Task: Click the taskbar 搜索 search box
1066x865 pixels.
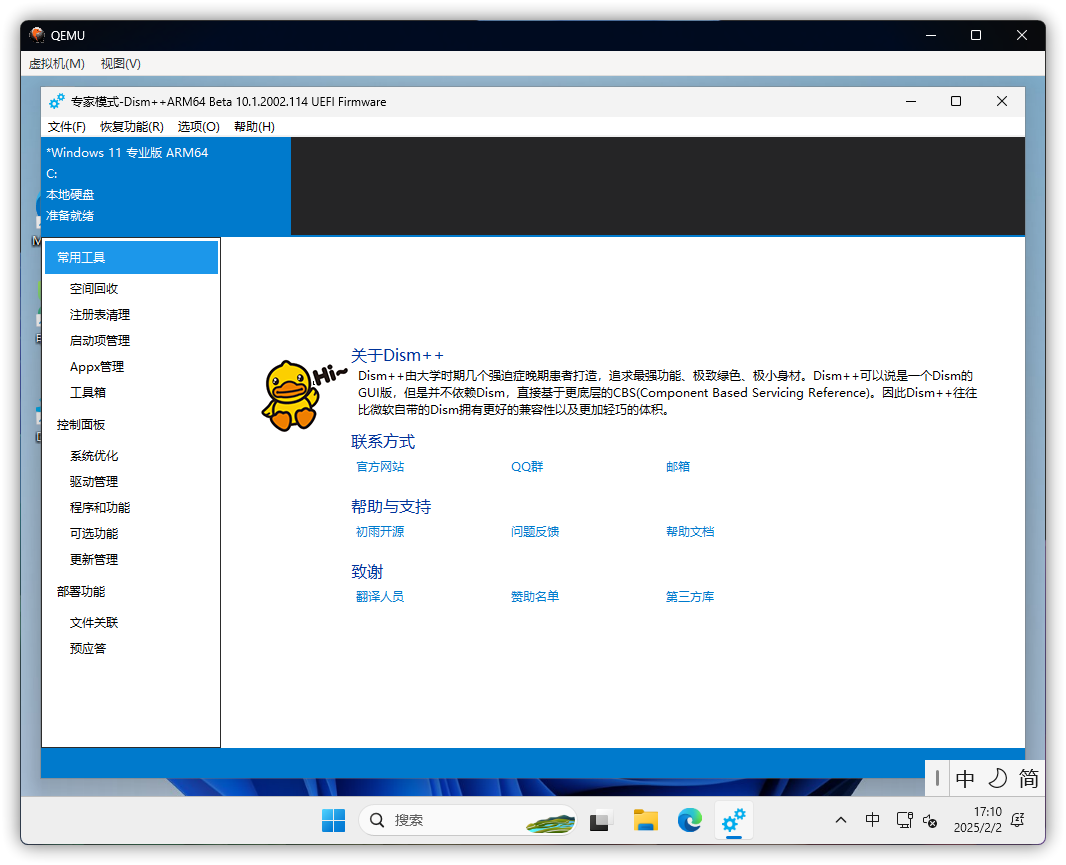Action: click(x=468, y=820)
